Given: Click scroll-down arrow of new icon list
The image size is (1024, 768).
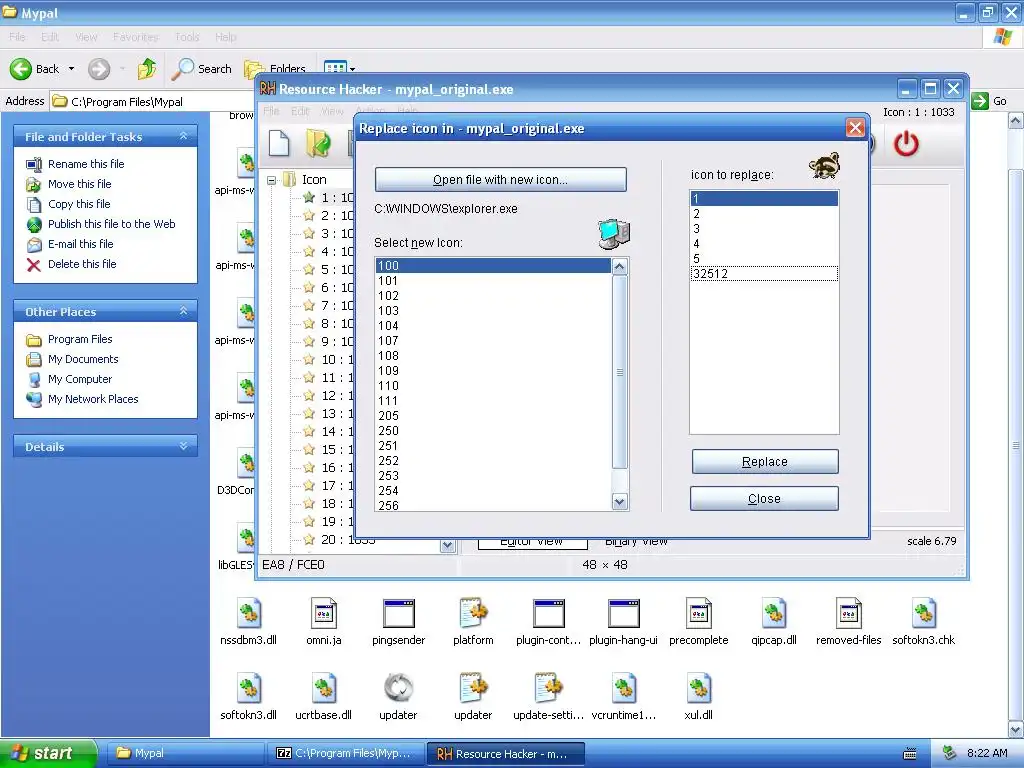Looking at the screenshot, I should coord(620,502).
